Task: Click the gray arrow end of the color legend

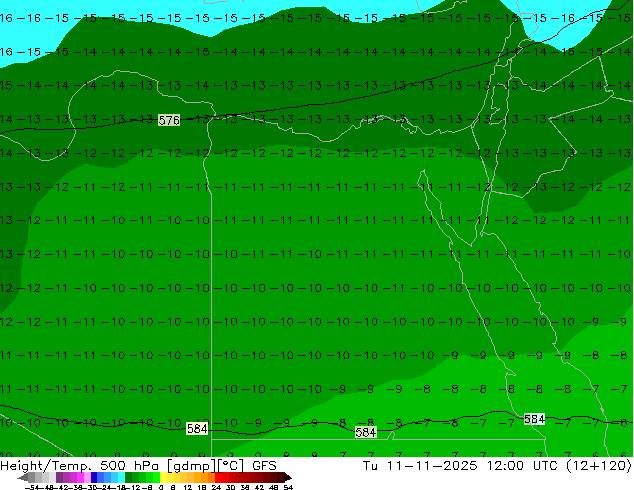Action: [22, 477]
